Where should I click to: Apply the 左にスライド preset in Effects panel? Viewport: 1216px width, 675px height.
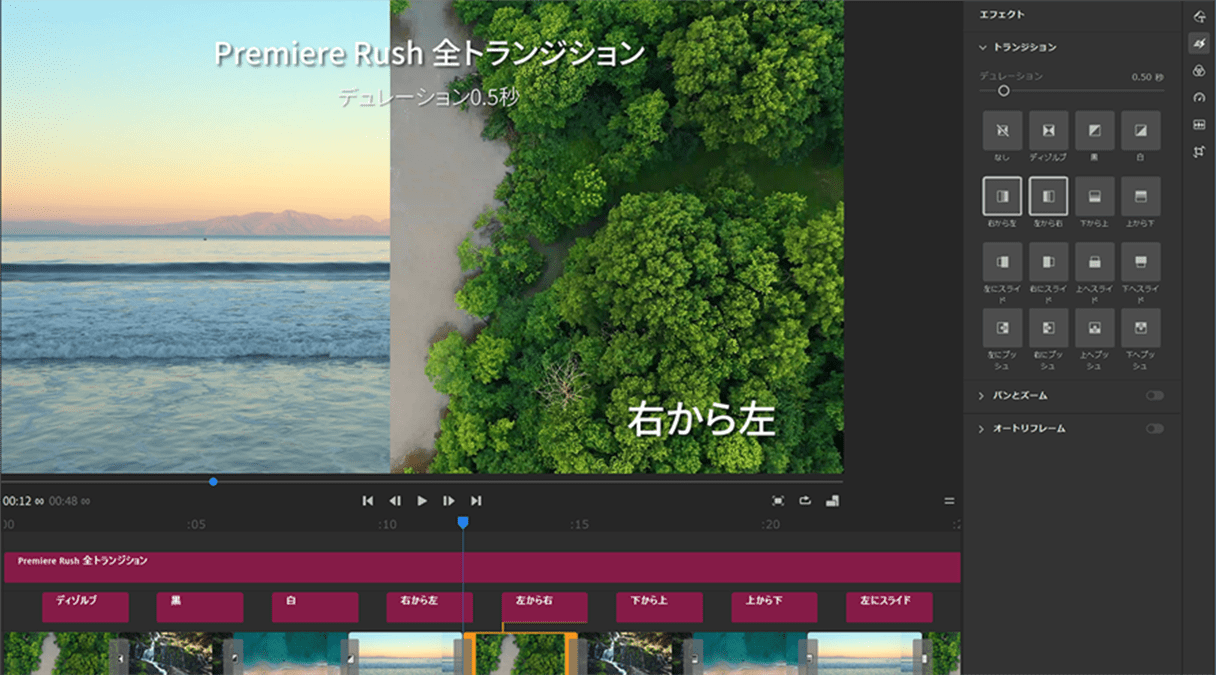click(x=1002, y=262)
